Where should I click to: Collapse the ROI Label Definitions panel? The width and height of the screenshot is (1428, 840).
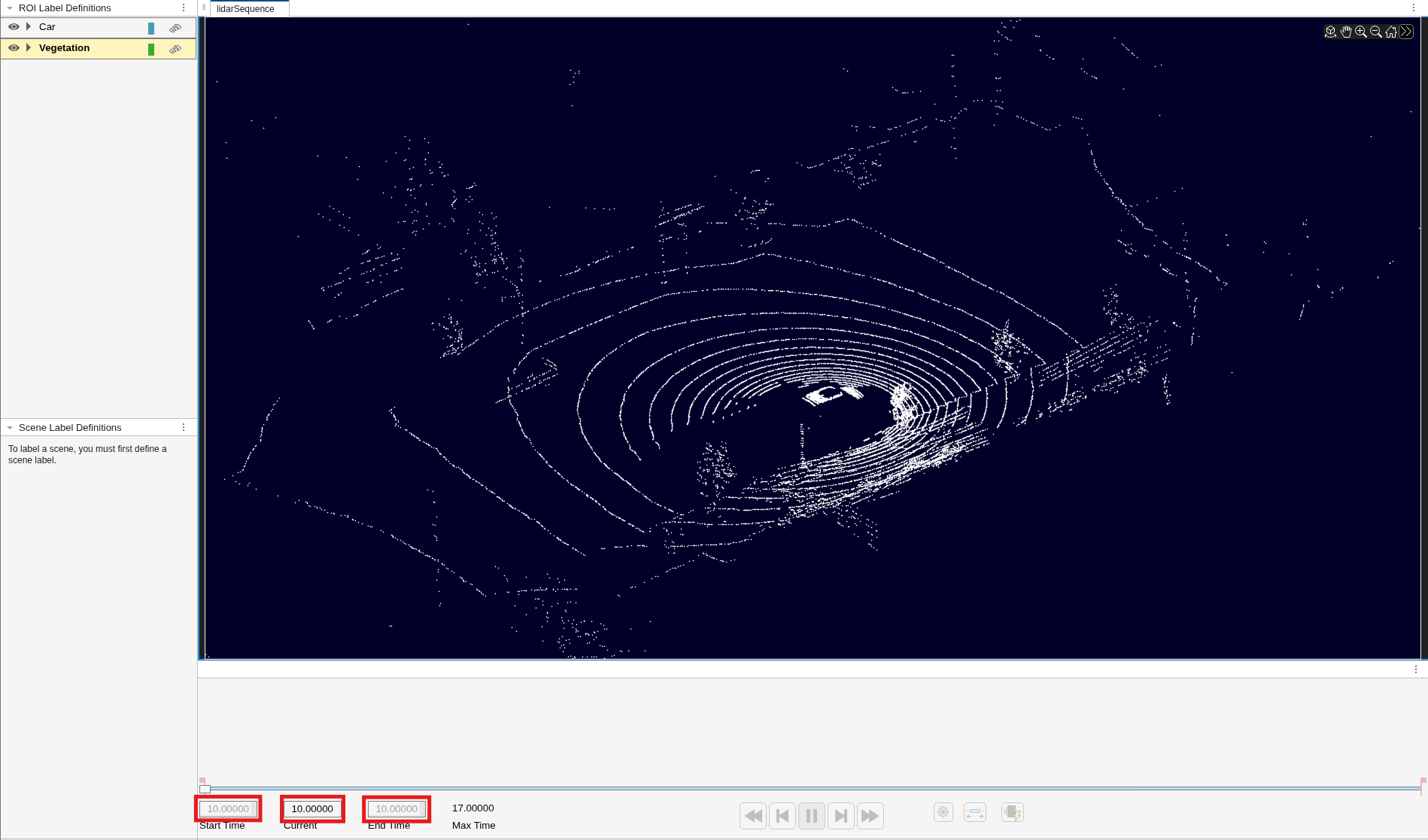click(10, 8)
